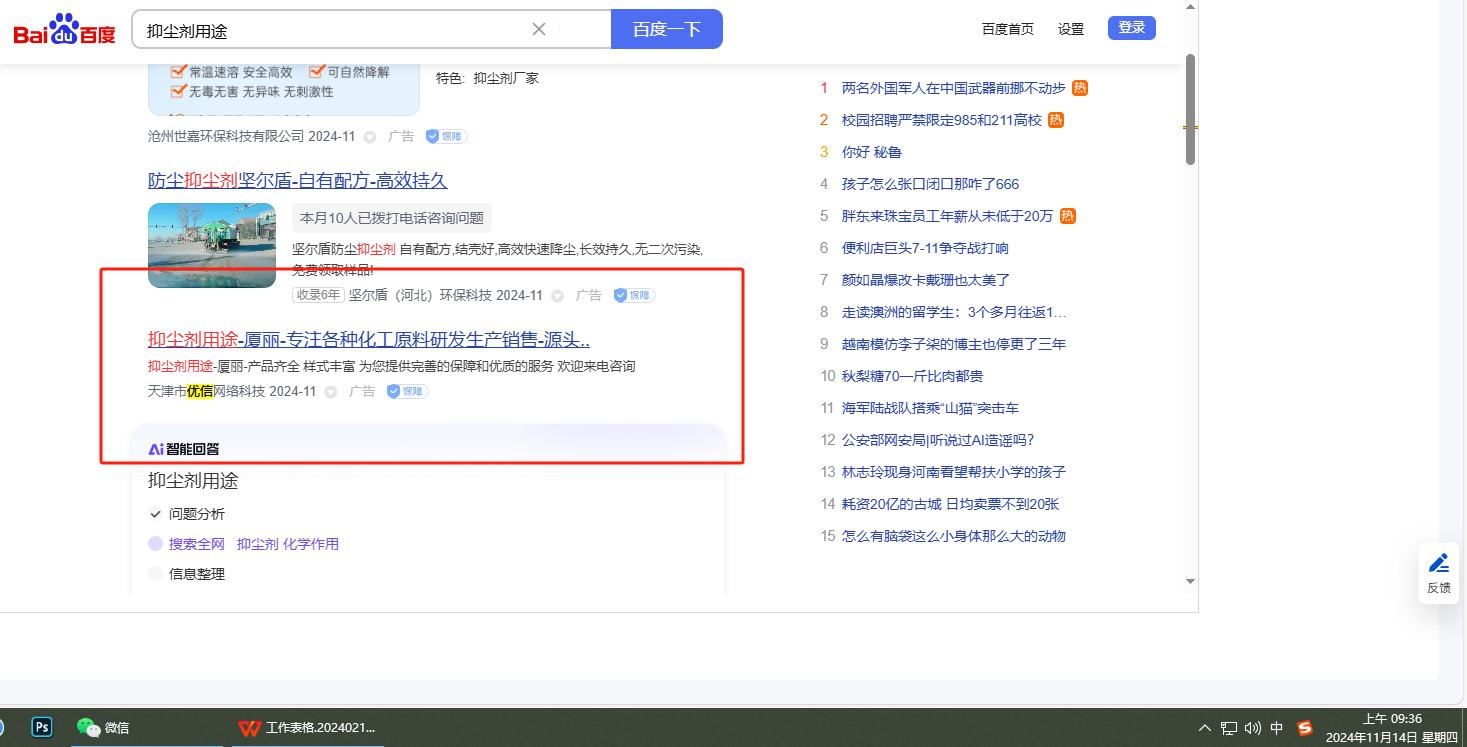Open Photoshop from the taskbar
The image size is (1467, 747).
pos(42,727)
